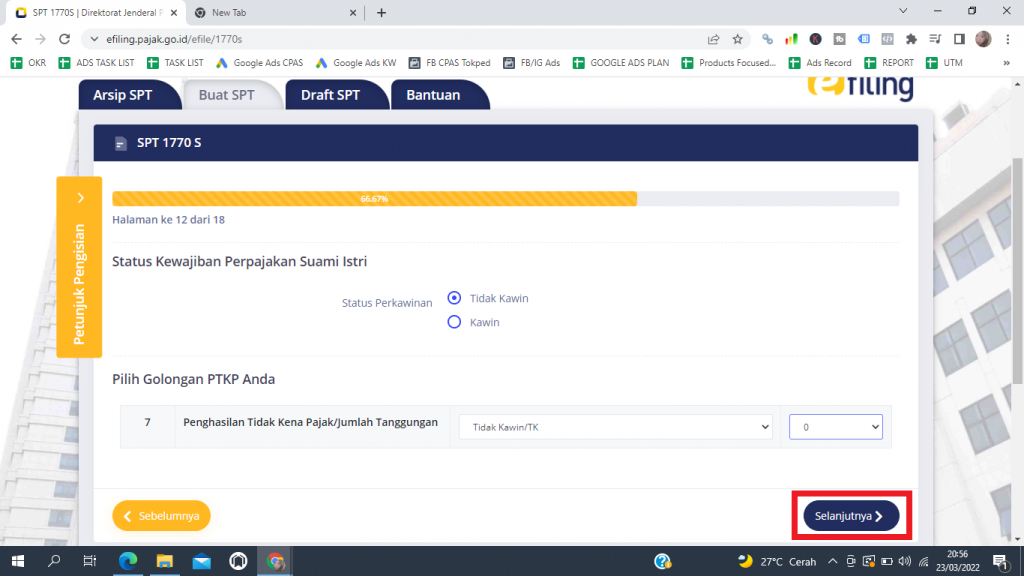This screenshot has height=576, width=1024.
Task: Select the Tidak Kawin radio button
Action: pyautogui.click(x=454, y=298)
